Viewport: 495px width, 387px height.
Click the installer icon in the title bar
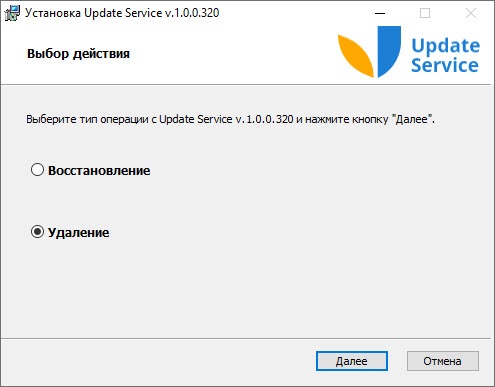click(12, 13)
